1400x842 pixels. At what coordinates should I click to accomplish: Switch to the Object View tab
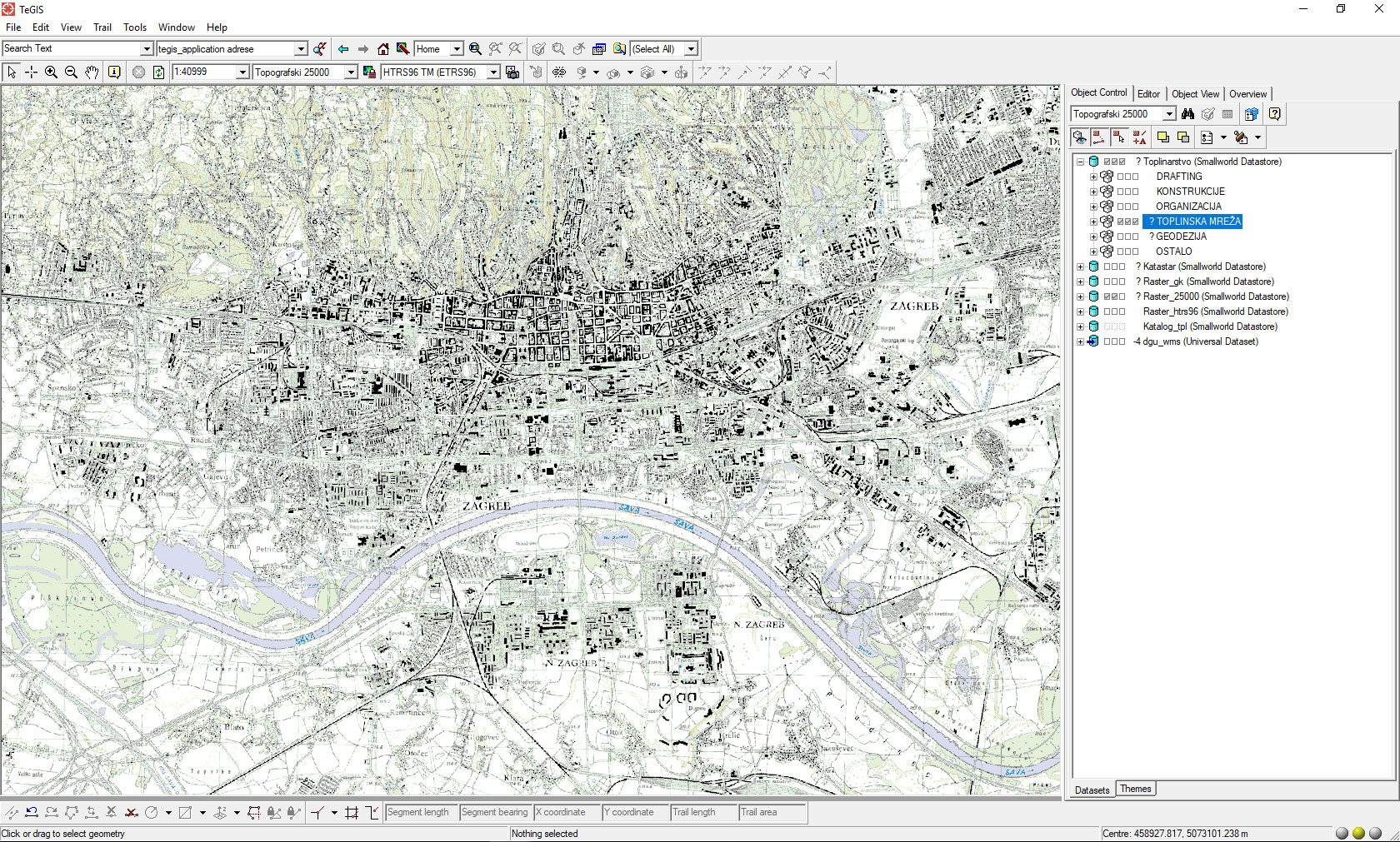click(x=1195, y=94)
